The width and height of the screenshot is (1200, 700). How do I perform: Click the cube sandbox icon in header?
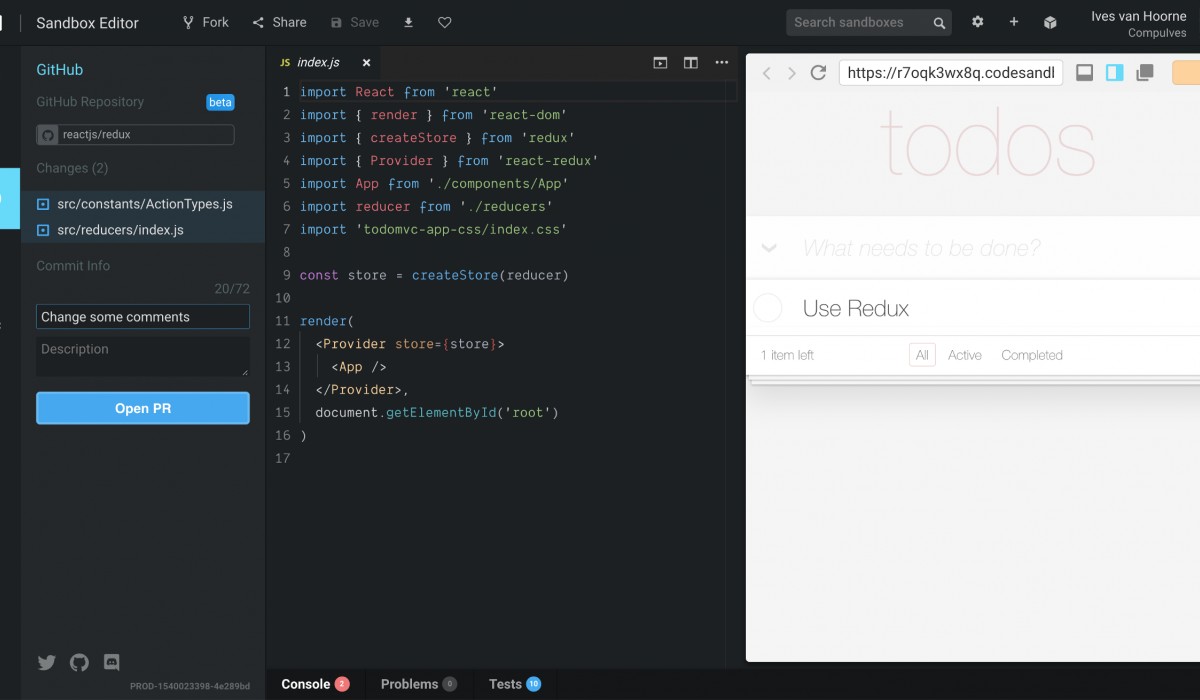1050,22
